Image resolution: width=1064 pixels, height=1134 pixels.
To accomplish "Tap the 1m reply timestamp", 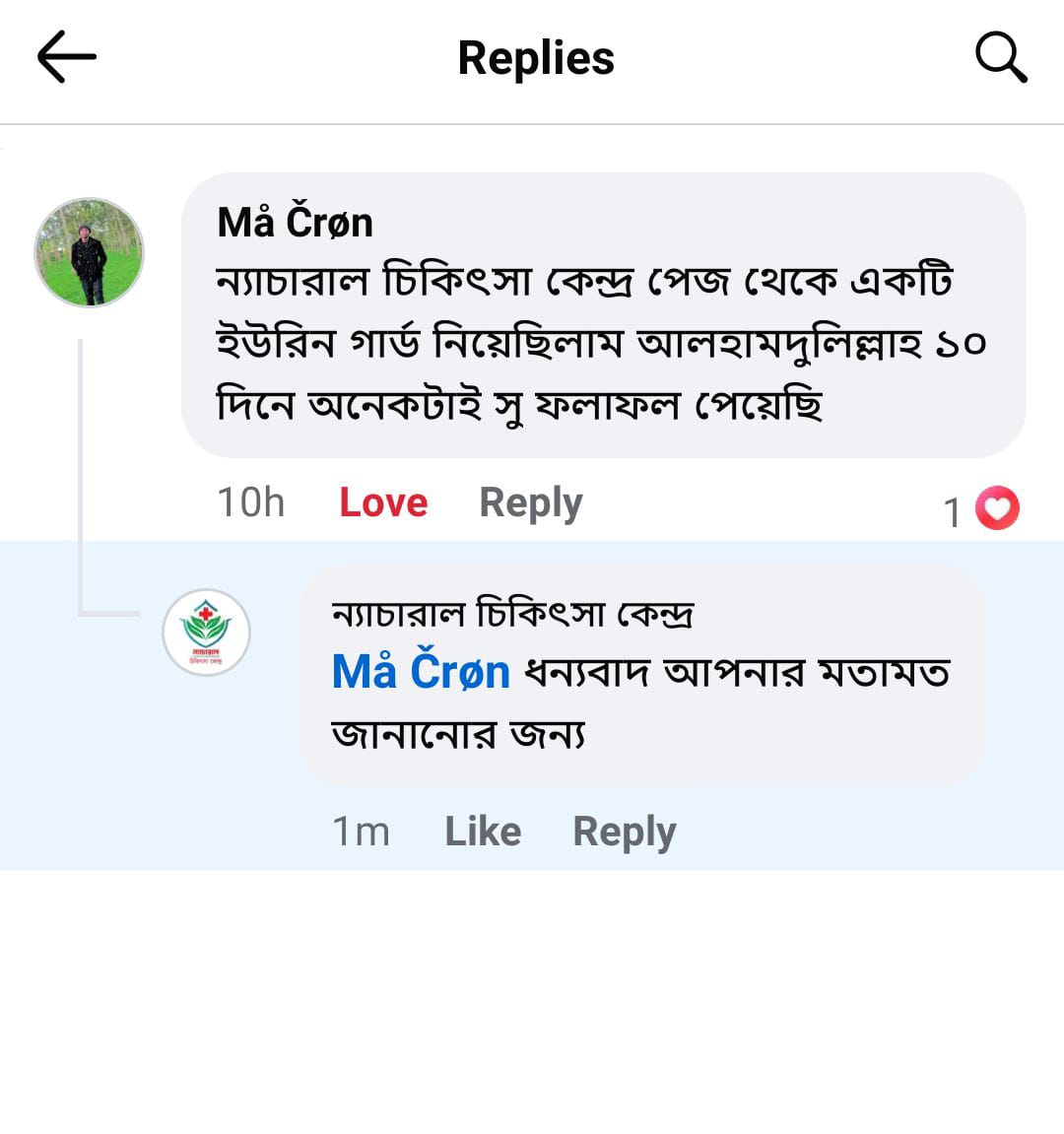I will 361,832.
